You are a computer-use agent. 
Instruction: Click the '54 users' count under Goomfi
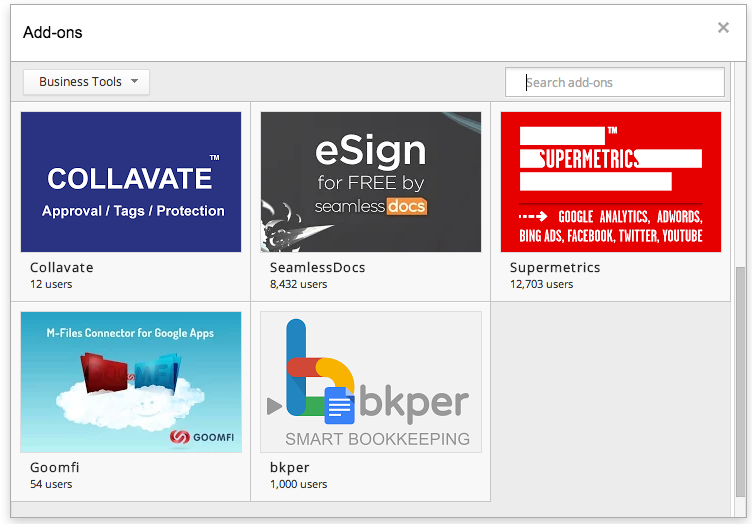(x=51, y=484)
